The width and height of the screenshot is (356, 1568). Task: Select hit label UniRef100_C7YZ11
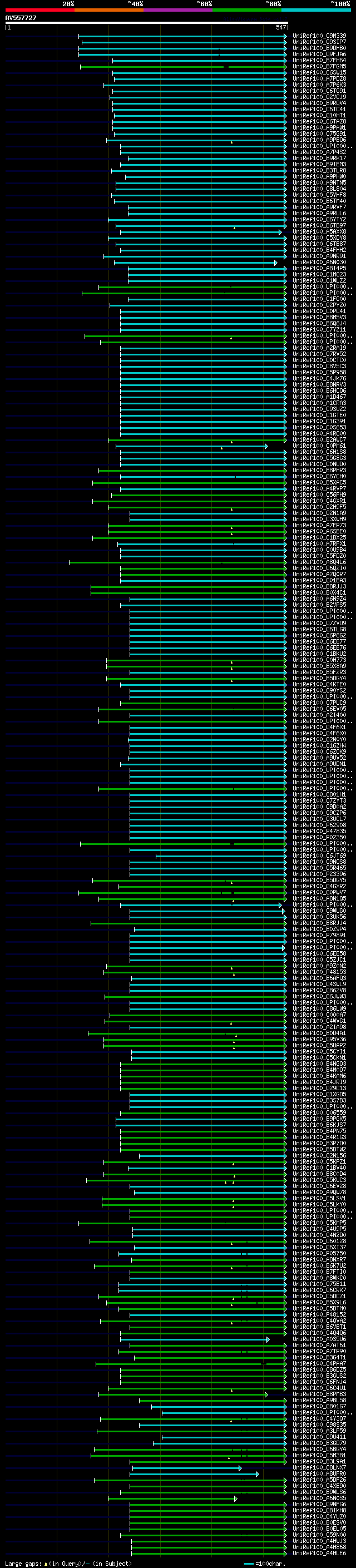click(319, 329)
